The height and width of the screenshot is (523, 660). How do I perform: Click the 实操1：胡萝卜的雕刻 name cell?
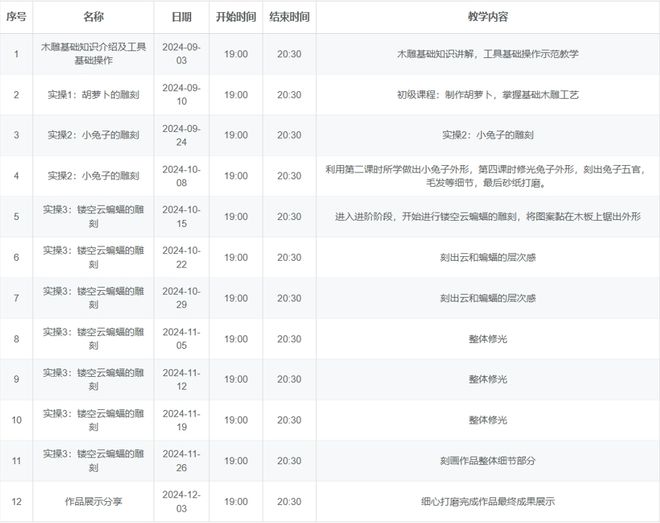point(92,95)
